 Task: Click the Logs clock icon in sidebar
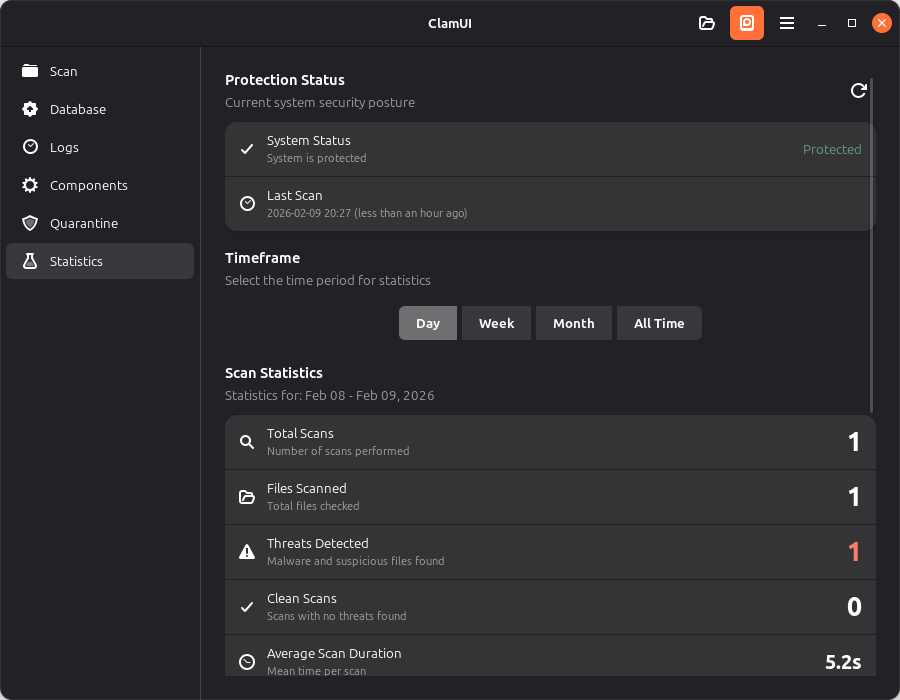pos(30,147)
